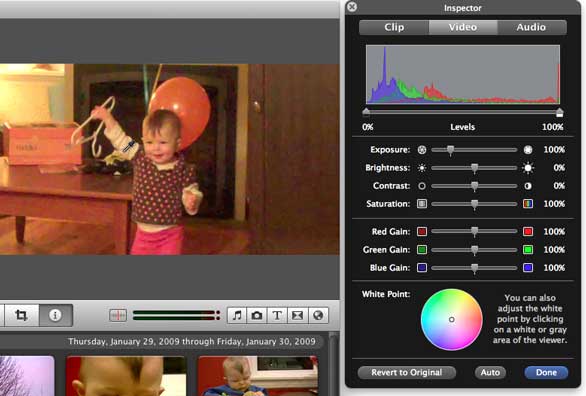Open the maps and backgrounds globe icon
The width and height of the screenshot is (586, 396).
click(318, 315)
